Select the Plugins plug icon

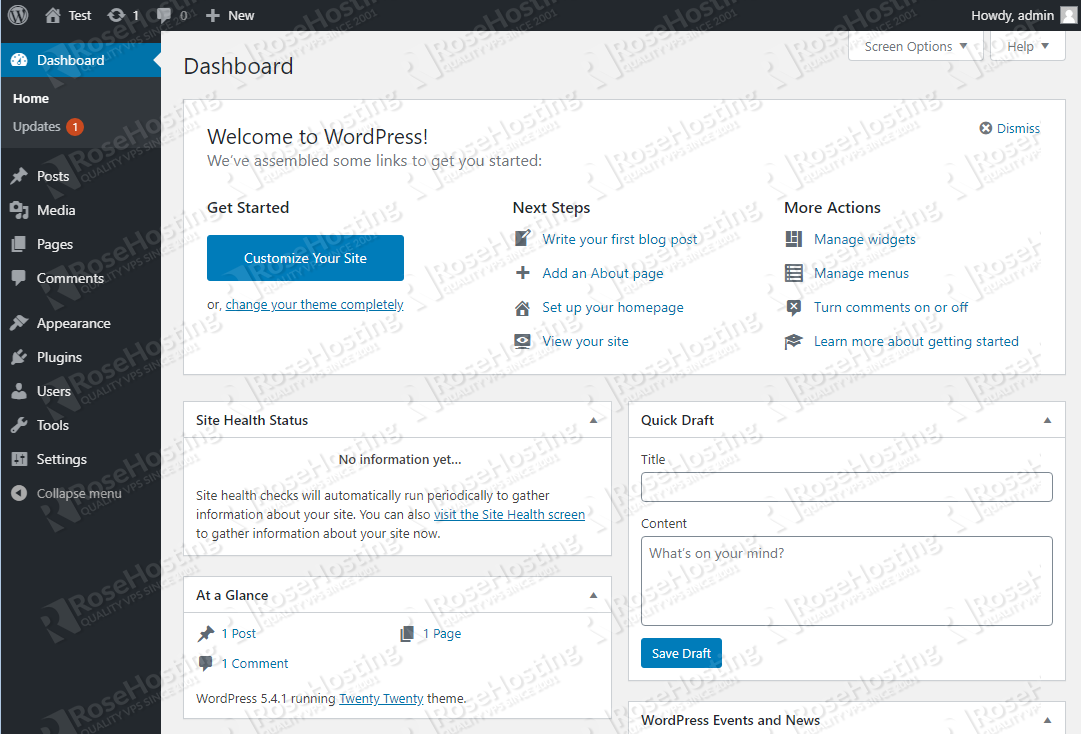pyautogui.click(x=21, y=356)
